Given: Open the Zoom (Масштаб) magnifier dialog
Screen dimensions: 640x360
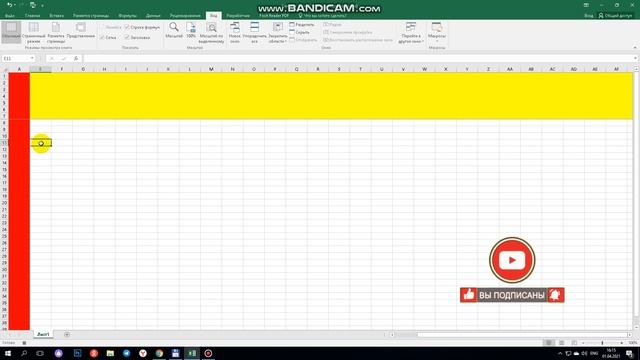Looking at the screenshot, I should click(174, 31).
